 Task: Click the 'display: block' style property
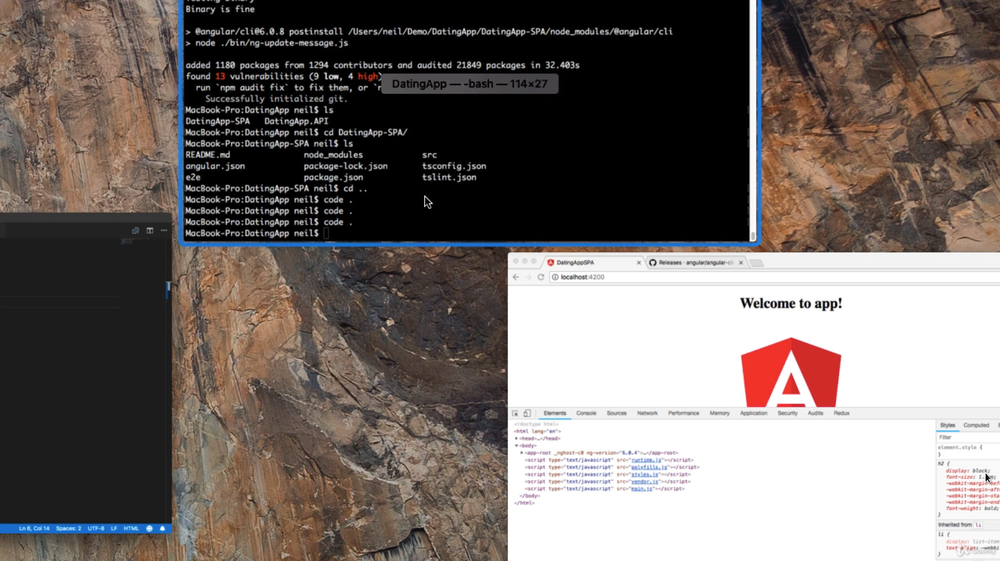click(x=968, y=470)
